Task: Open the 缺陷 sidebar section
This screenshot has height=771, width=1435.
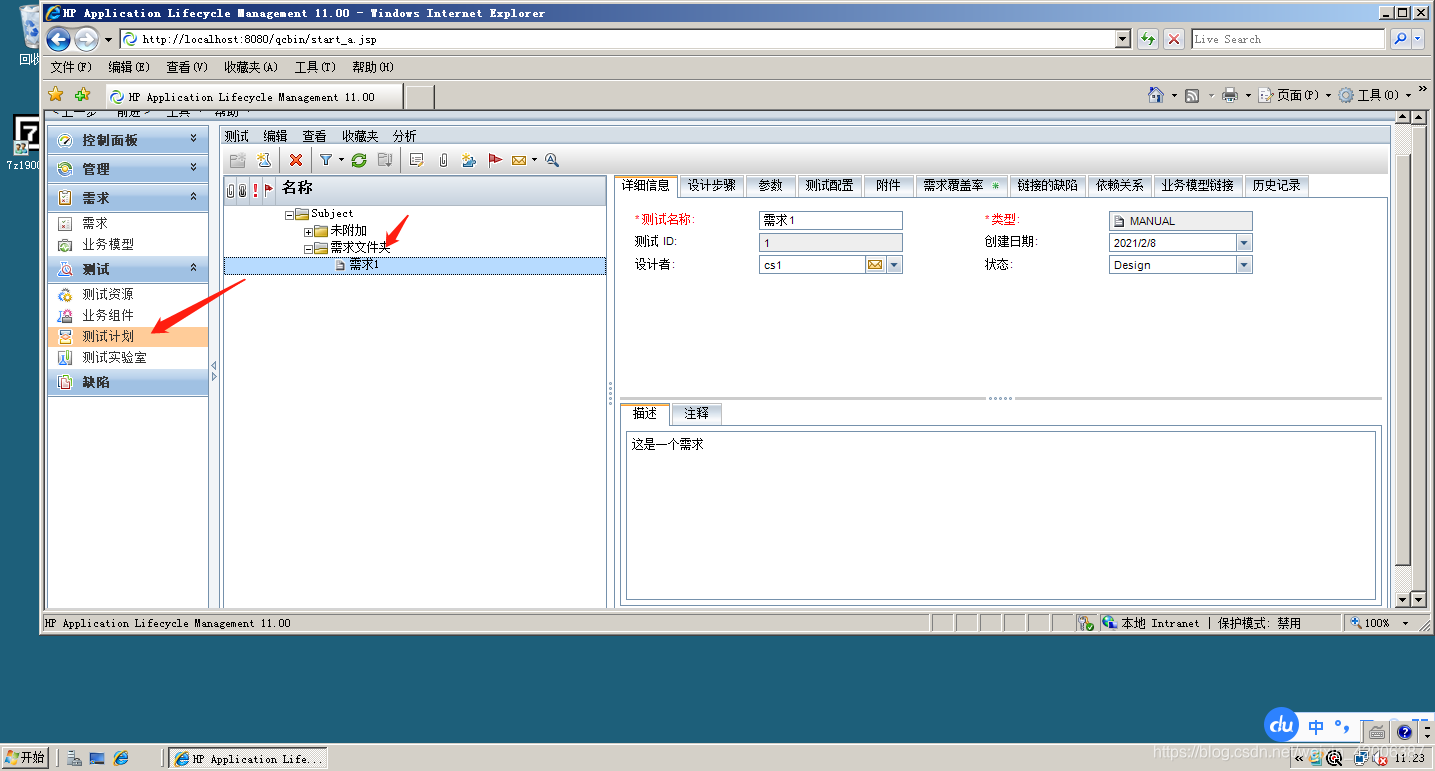Action: [128, 382]
